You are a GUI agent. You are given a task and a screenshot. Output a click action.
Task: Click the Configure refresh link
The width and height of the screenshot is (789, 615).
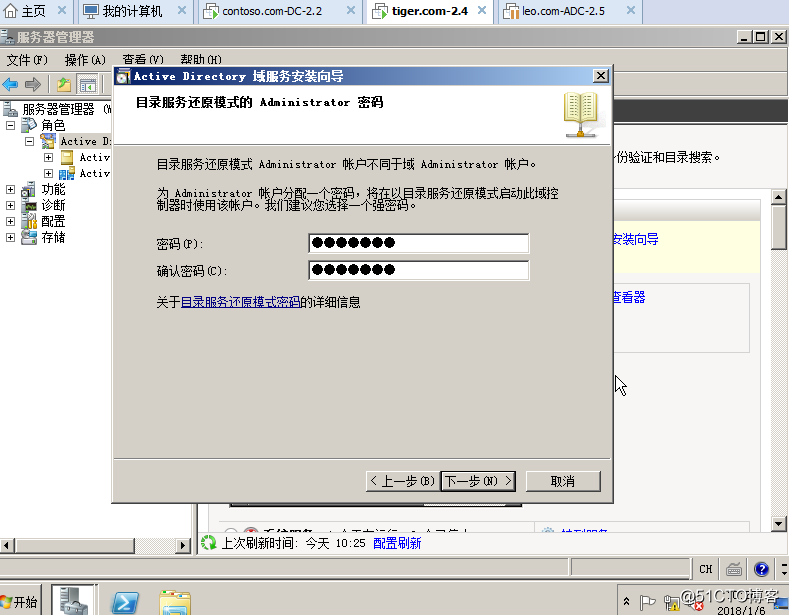(x=398, y=543)
